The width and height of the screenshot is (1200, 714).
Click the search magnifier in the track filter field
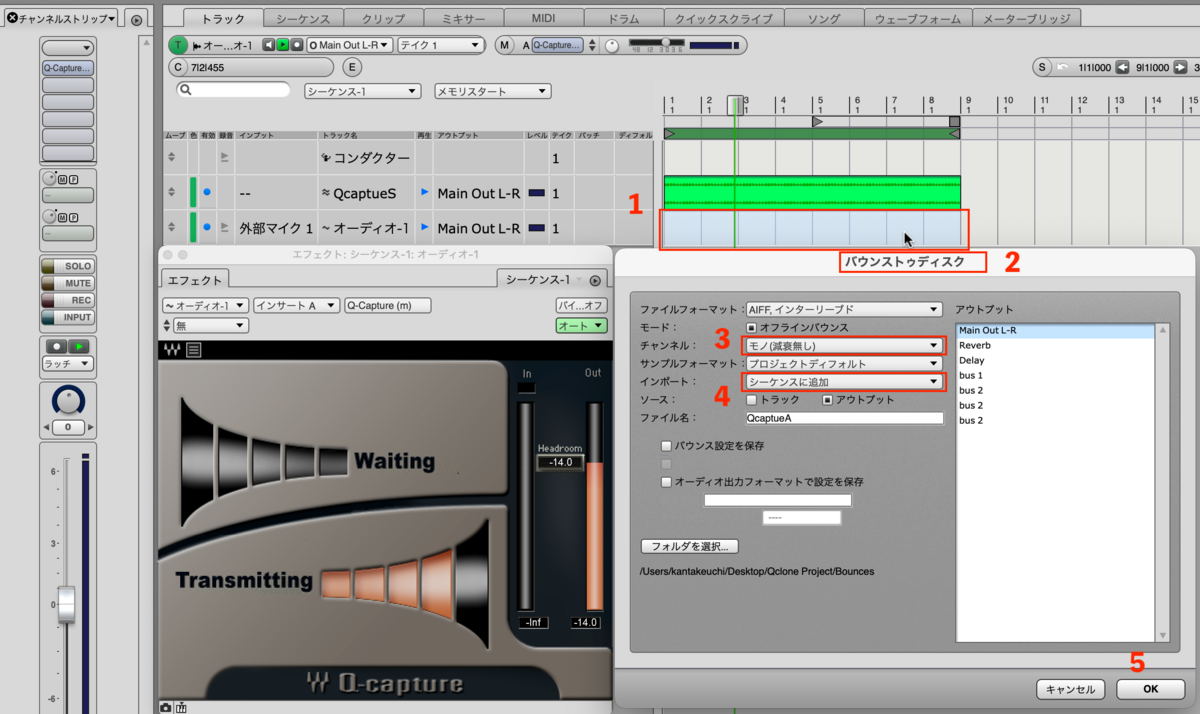185,90
